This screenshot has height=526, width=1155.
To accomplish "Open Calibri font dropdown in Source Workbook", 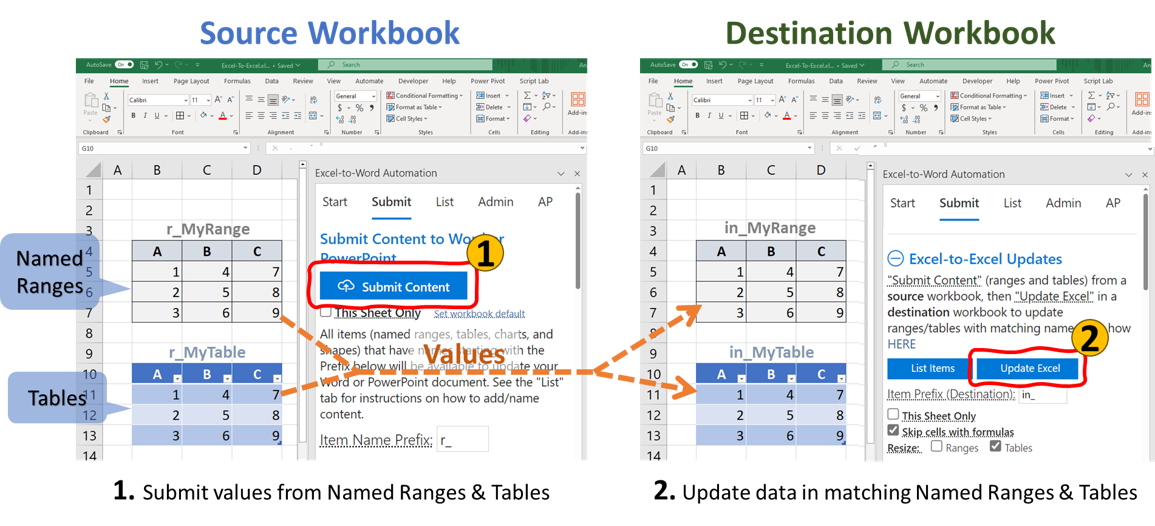I will (x=185, y=99).
